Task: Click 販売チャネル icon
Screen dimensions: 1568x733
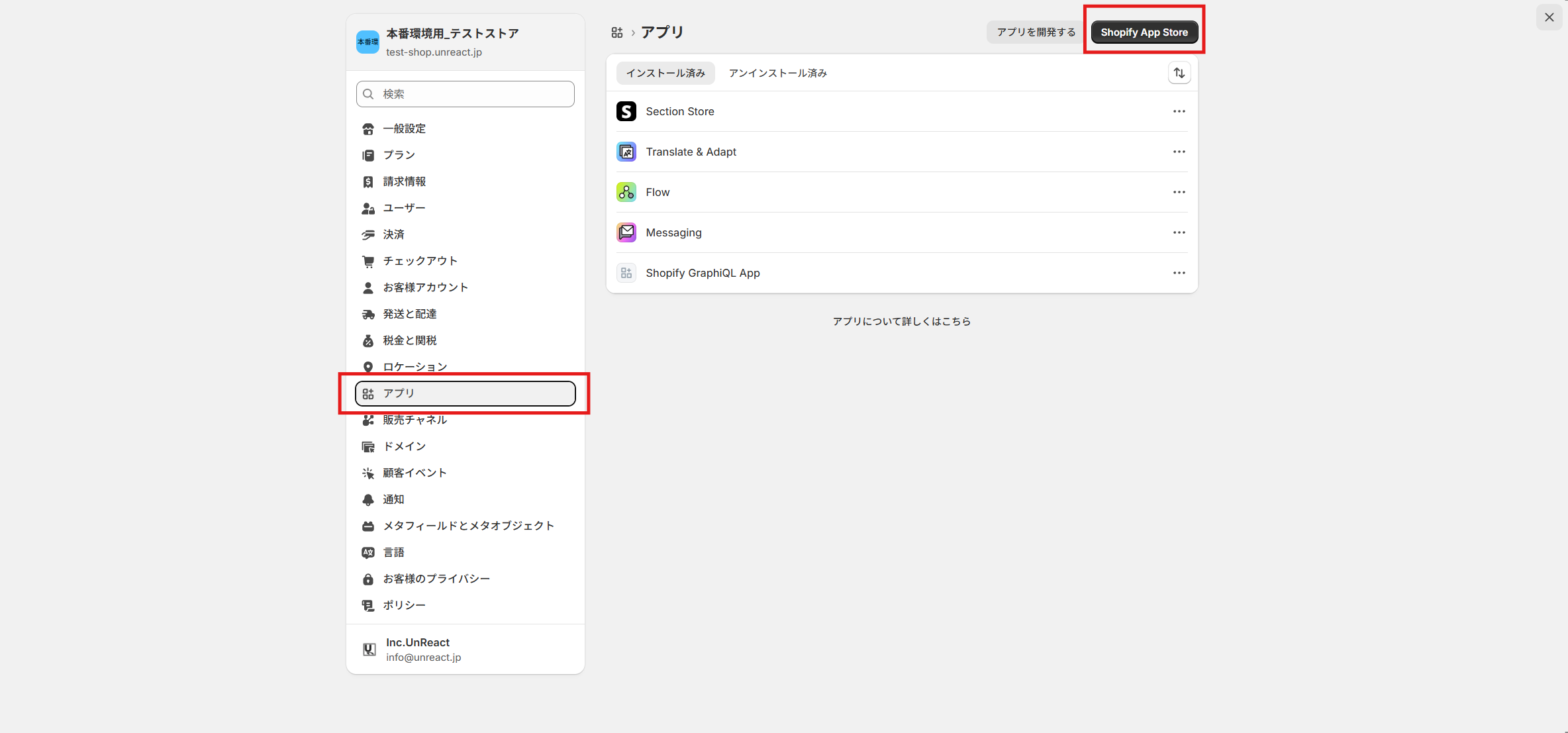Action: pos(368,420)
